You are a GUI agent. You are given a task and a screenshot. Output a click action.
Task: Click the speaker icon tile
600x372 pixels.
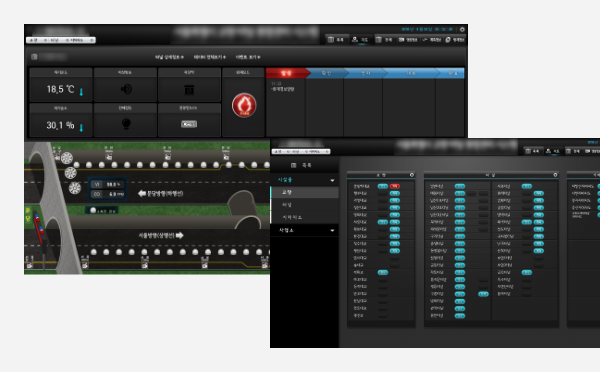tap(126, 89)
